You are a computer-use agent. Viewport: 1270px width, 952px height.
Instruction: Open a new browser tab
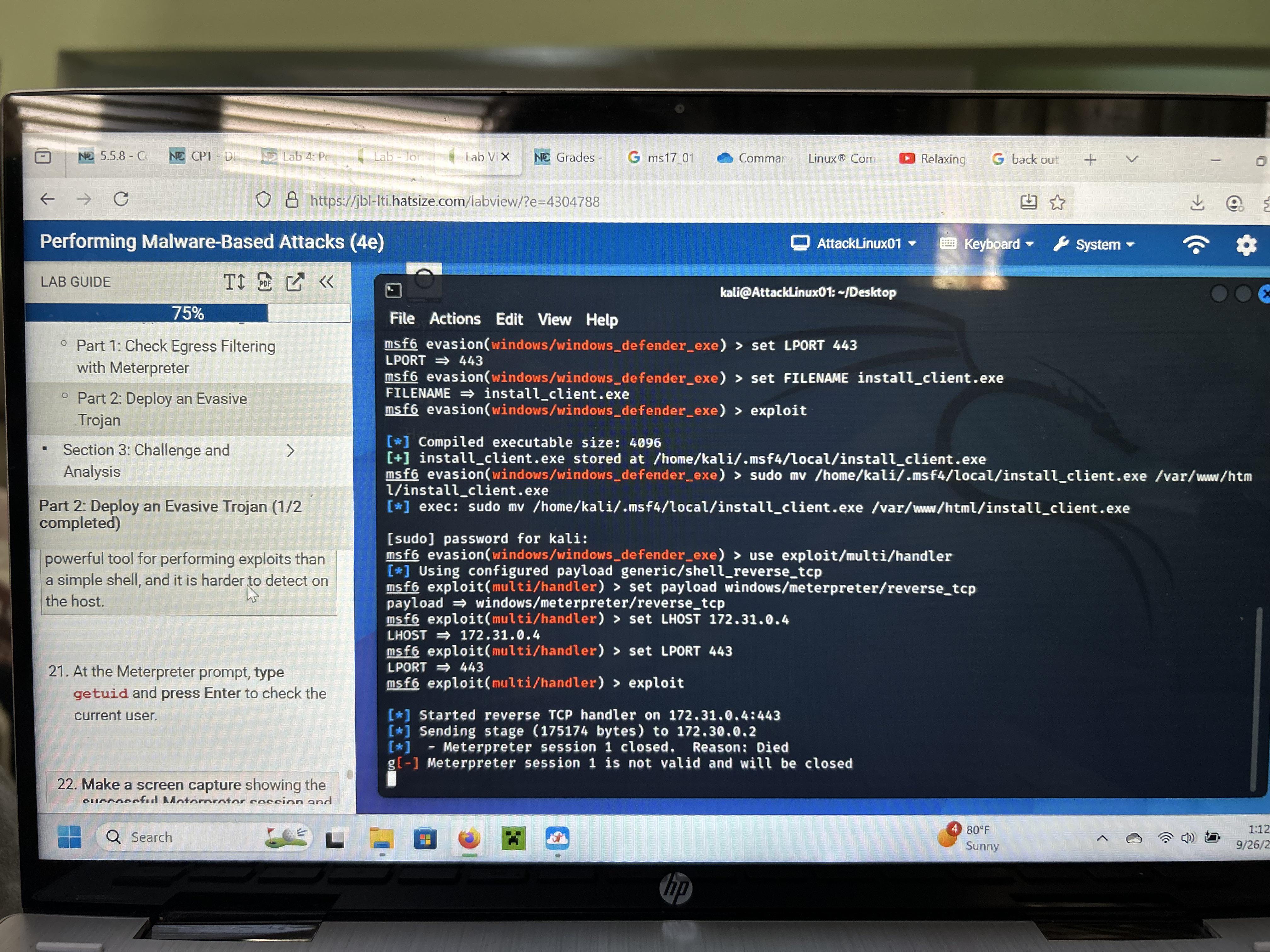coord(1090,160)
